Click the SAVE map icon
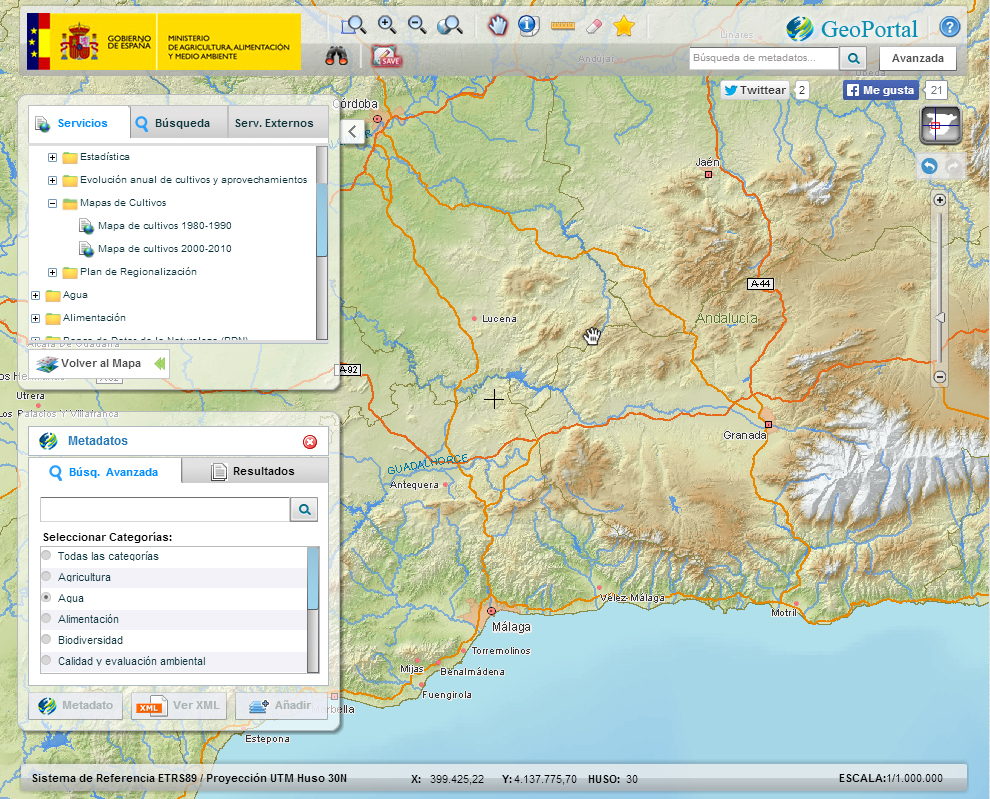 (386, 57)
